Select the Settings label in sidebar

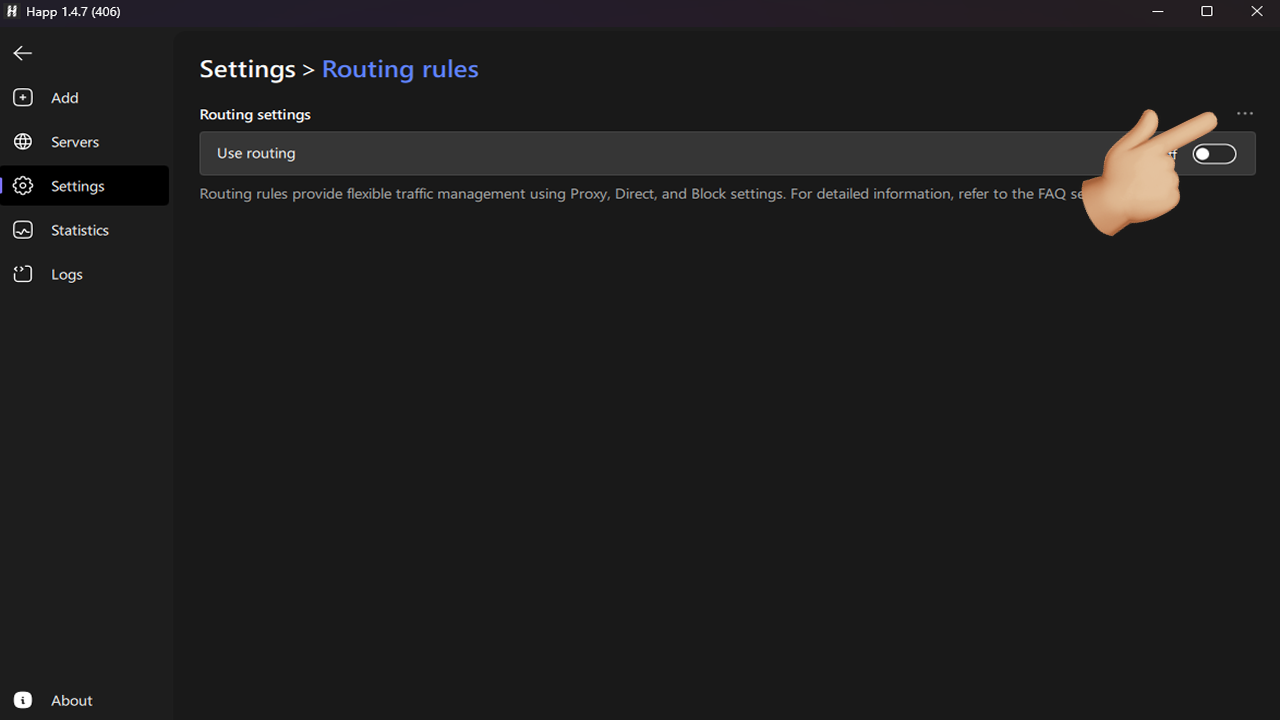point(78,186)
